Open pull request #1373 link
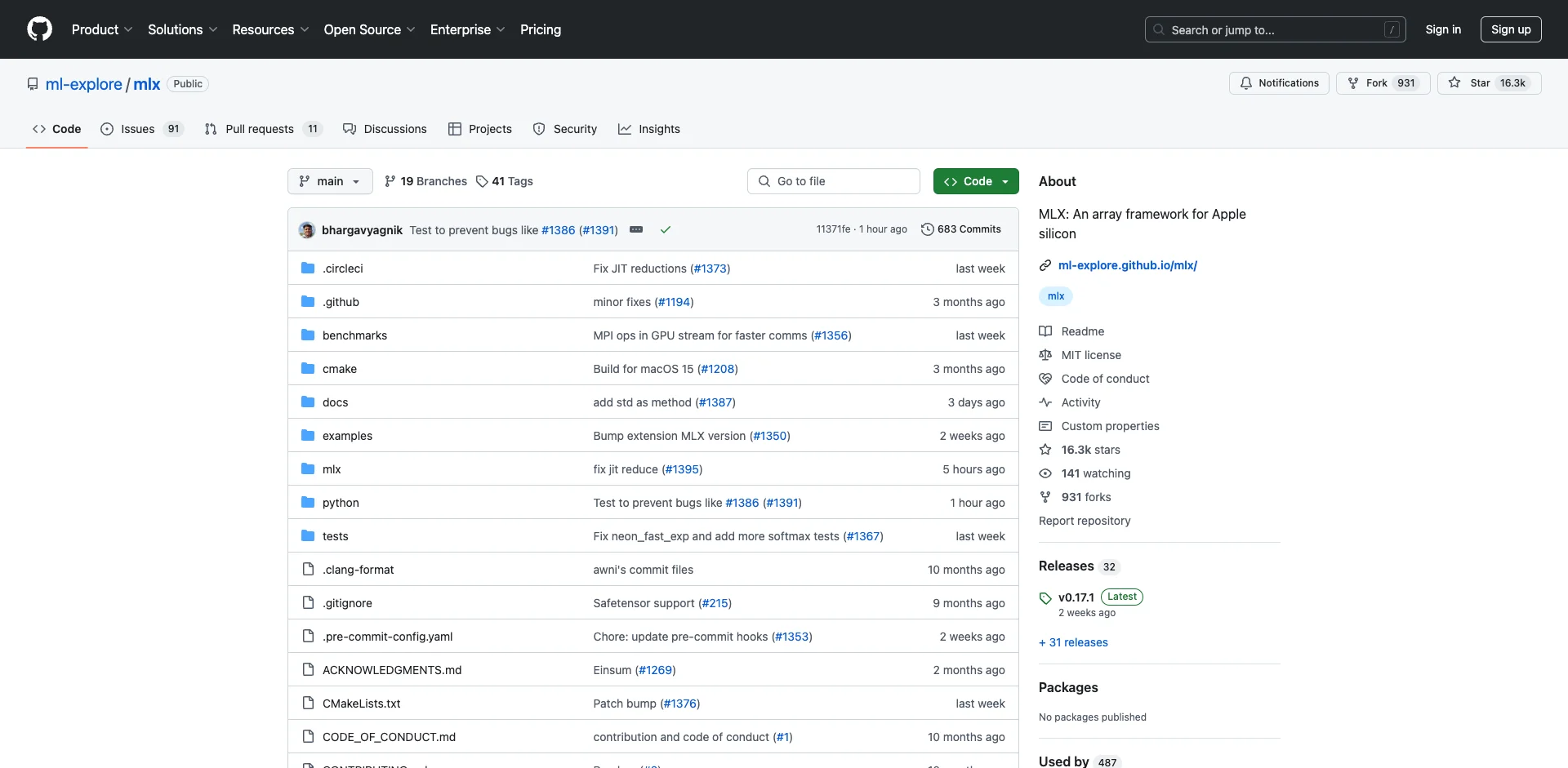The width and height of the screenshot is (1568, 768). [x=710, y=269]
